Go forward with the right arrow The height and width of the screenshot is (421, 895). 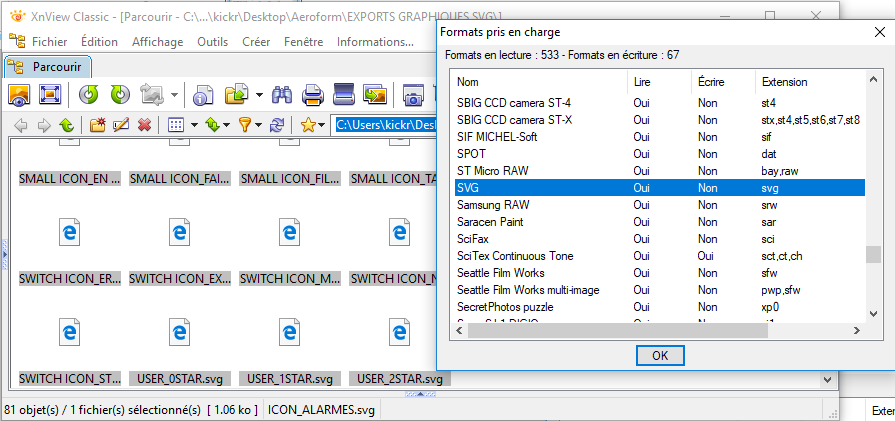[43, 125]
